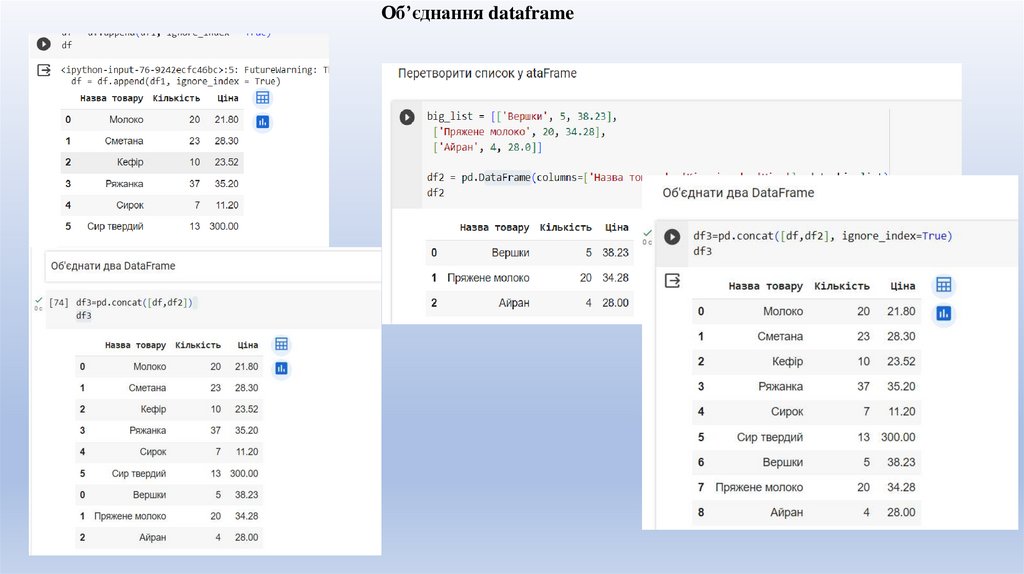Run the top-left cell ending with df
Viewport: 1024px width, 574px height.
44,44
